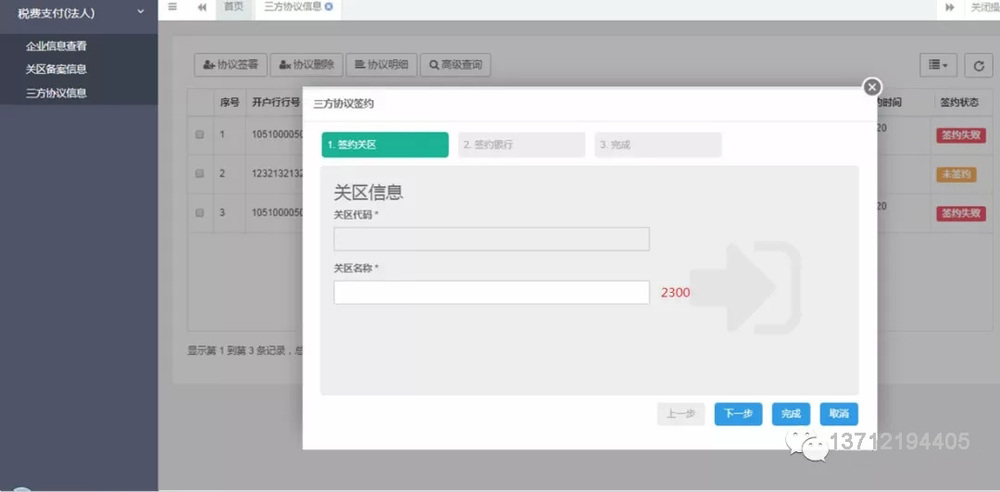Viewport: 1000px width, 492px height.
Task: Open 企业信息查看 in the sidebar
Action: (56, 46)
